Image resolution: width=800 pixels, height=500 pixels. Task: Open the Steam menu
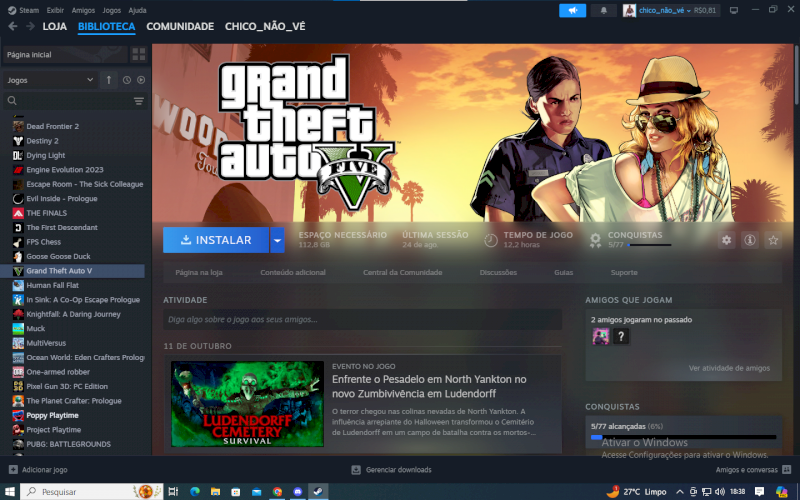pos(23,10)
